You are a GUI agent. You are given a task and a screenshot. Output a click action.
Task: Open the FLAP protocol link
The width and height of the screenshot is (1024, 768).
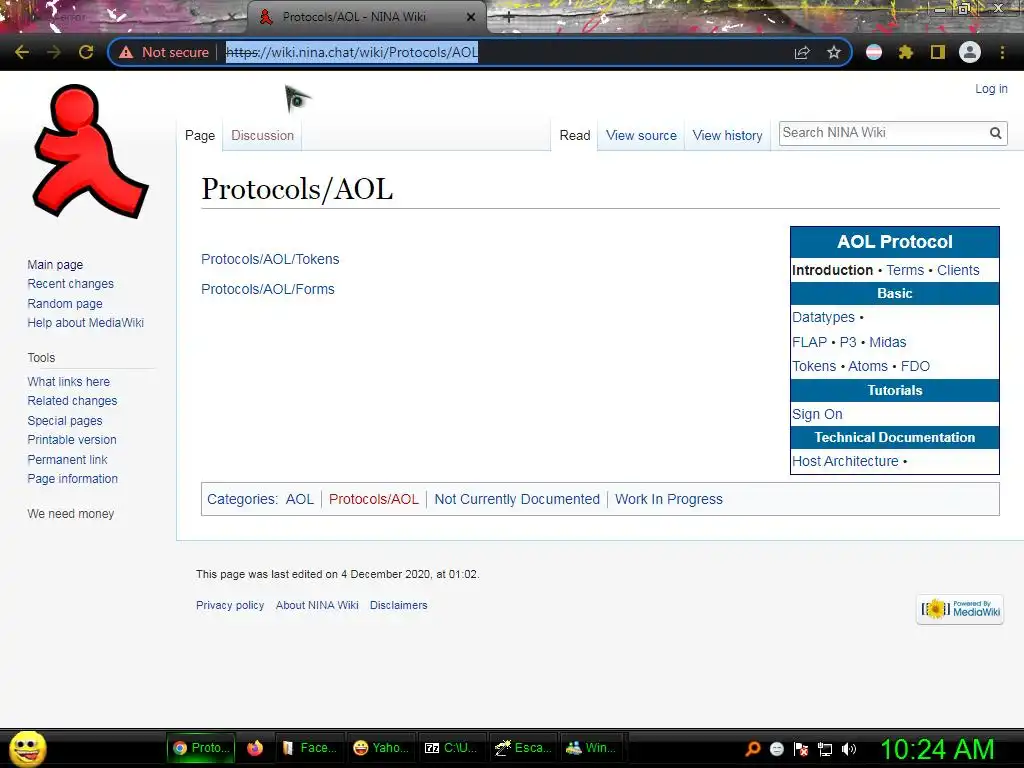pos(810,342)
